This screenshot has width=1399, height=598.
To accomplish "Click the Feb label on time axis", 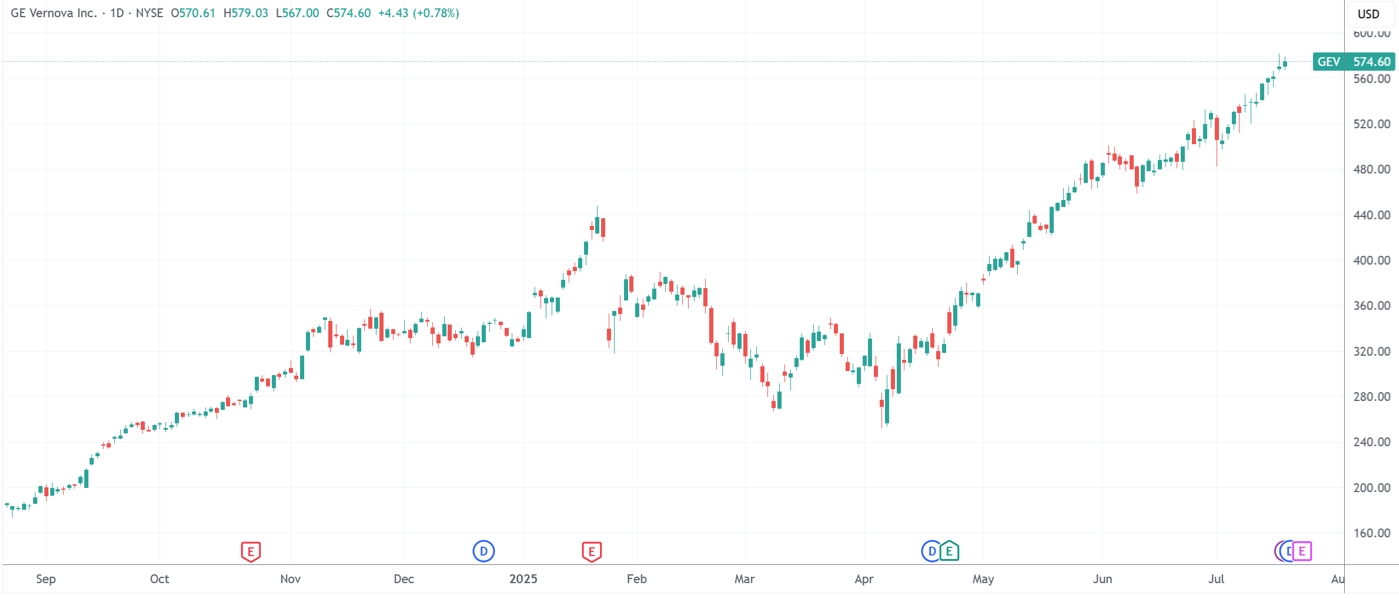I will pyautogui.click(x=636, y=579).
